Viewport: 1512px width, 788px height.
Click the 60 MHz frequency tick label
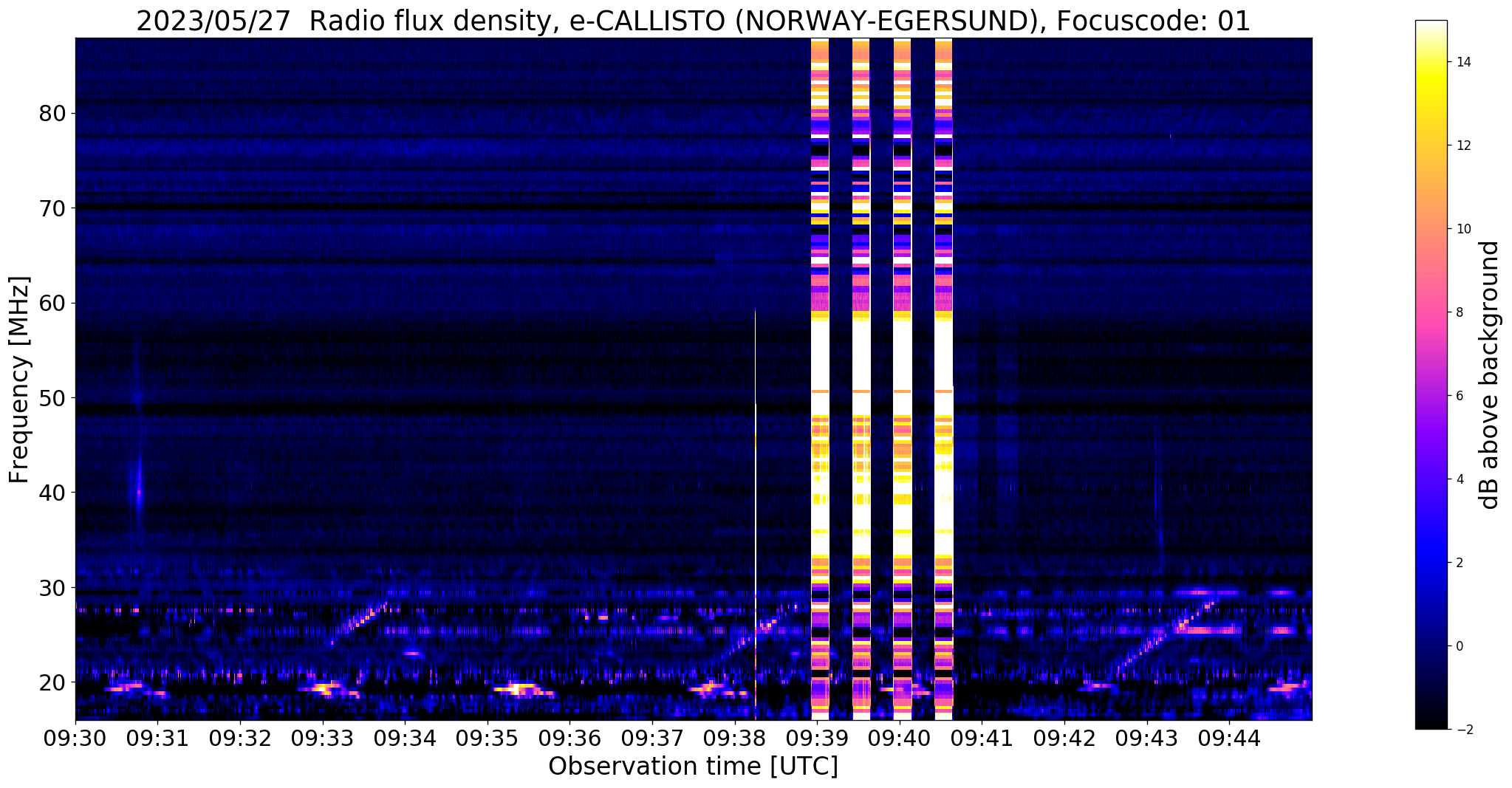click(x=52, y=303)
